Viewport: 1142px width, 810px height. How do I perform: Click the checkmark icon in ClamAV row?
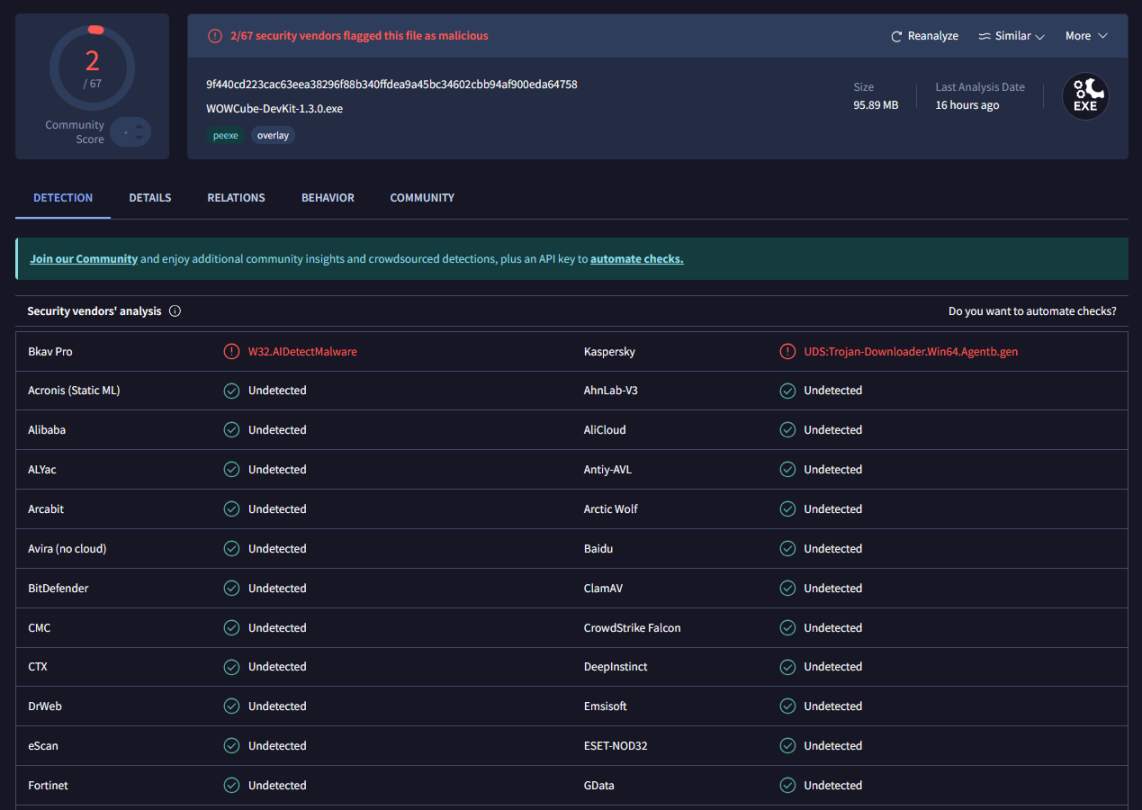[x=787, y=589]
